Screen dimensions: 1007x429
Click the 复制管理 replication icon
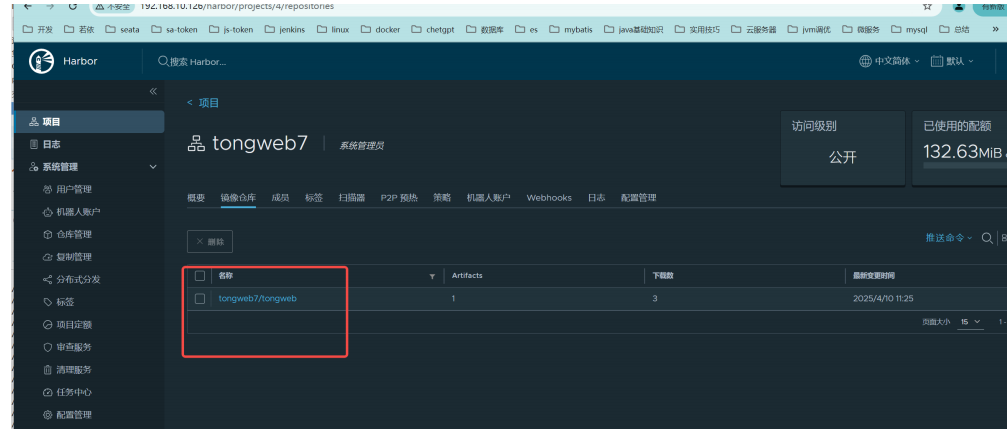coord(47,257)
